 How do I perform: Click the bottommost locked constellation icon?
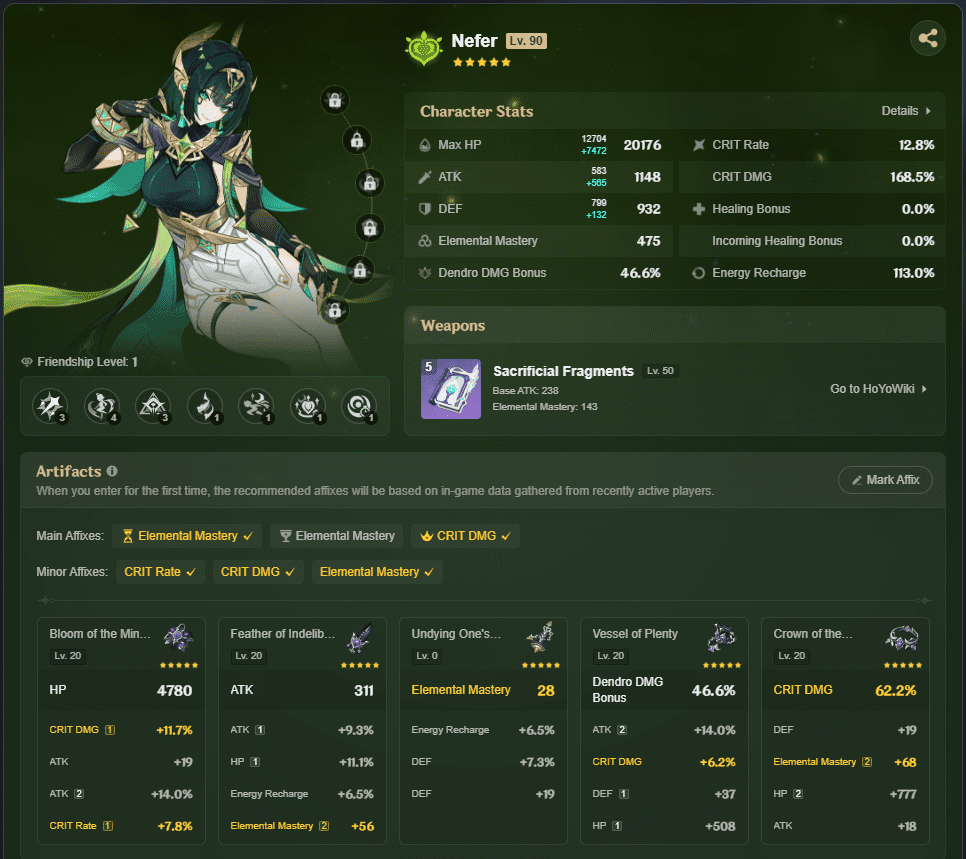[335, 310]
